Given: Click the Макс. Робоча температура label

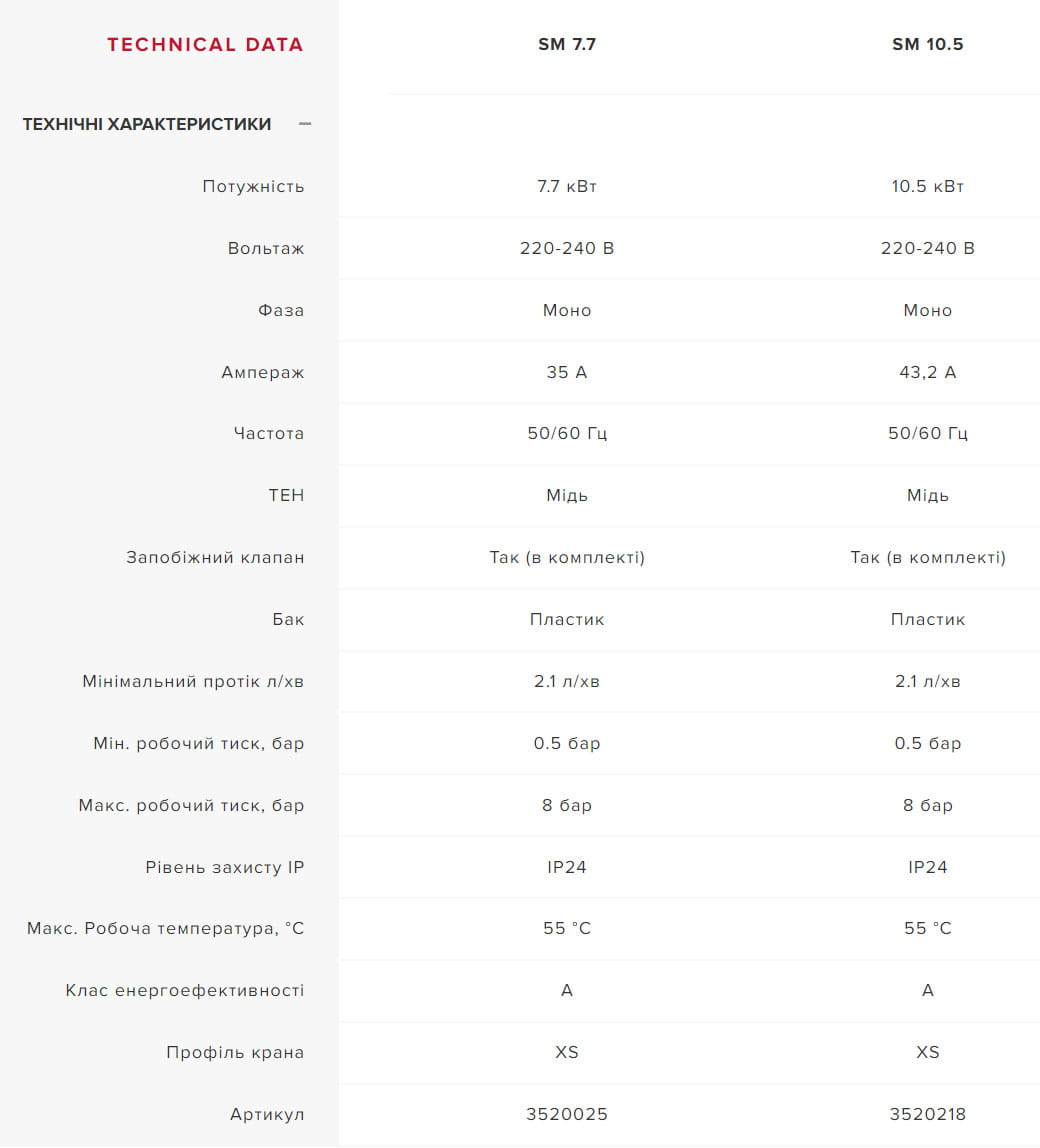Looking at the screenshot, I should (x=165, y=928).
